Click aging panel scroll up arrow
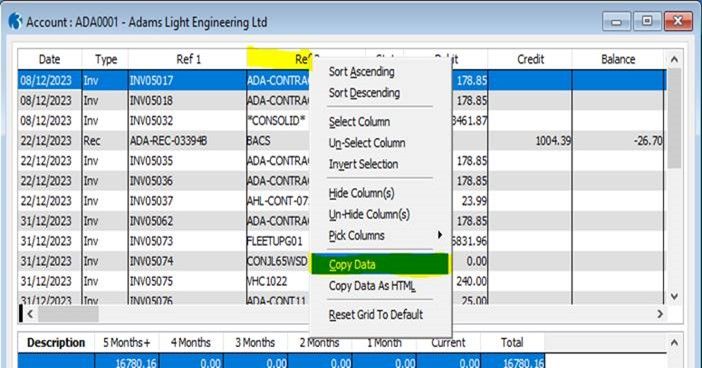702x368 pixels. tap(674, 342)
